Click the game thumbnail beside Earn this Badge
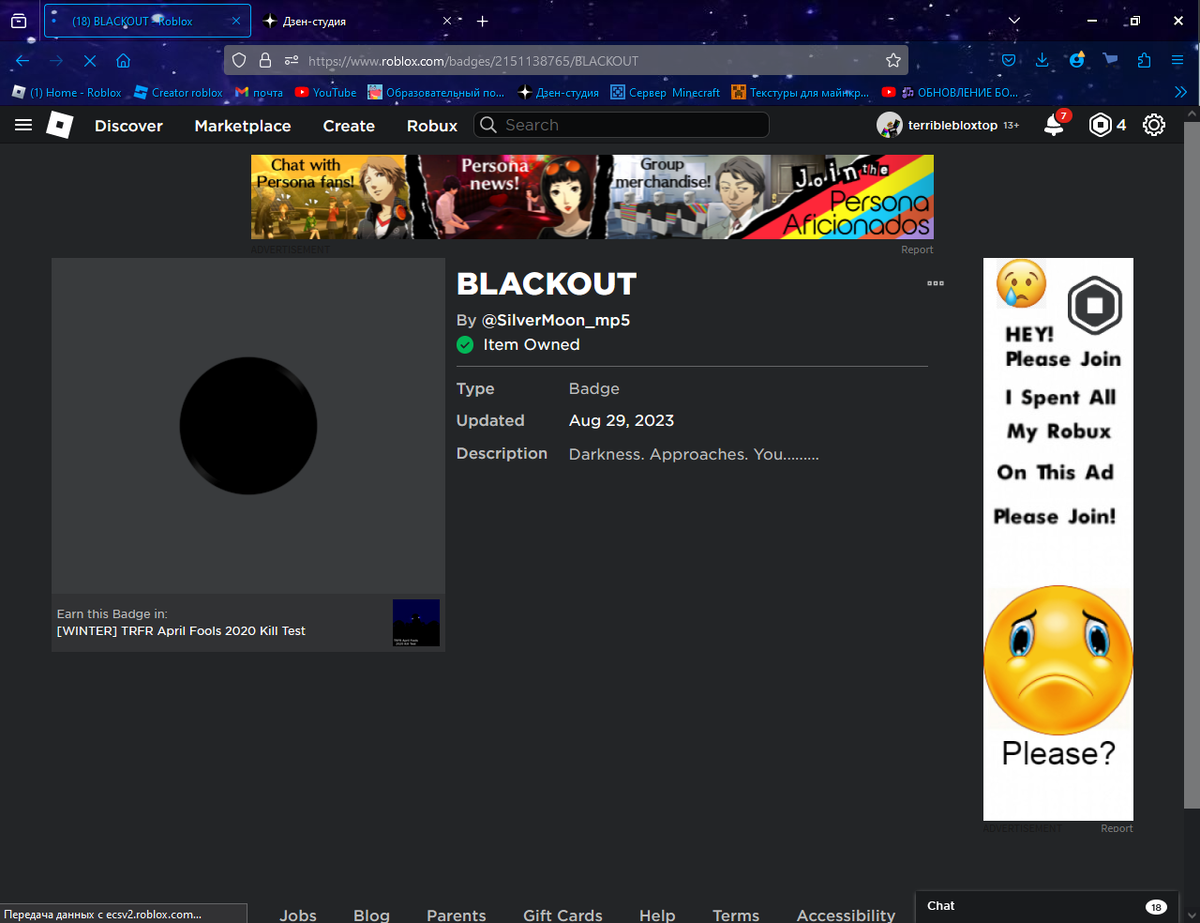 [416, 623]
